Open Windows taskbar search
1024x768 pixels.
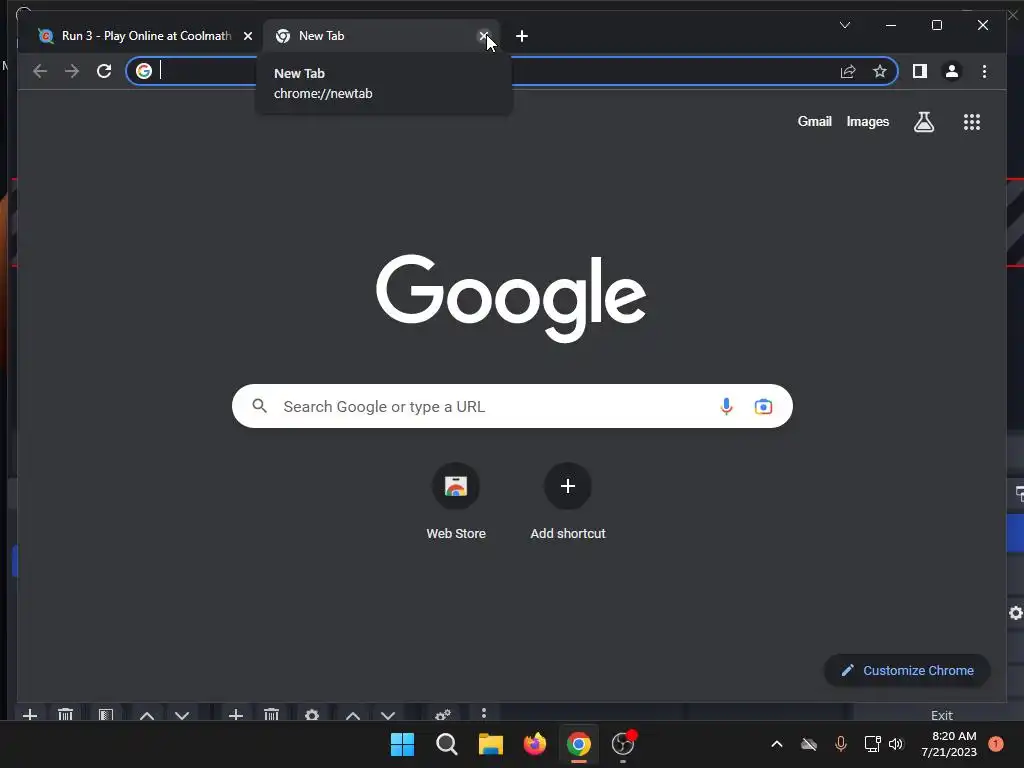point(447,744)
